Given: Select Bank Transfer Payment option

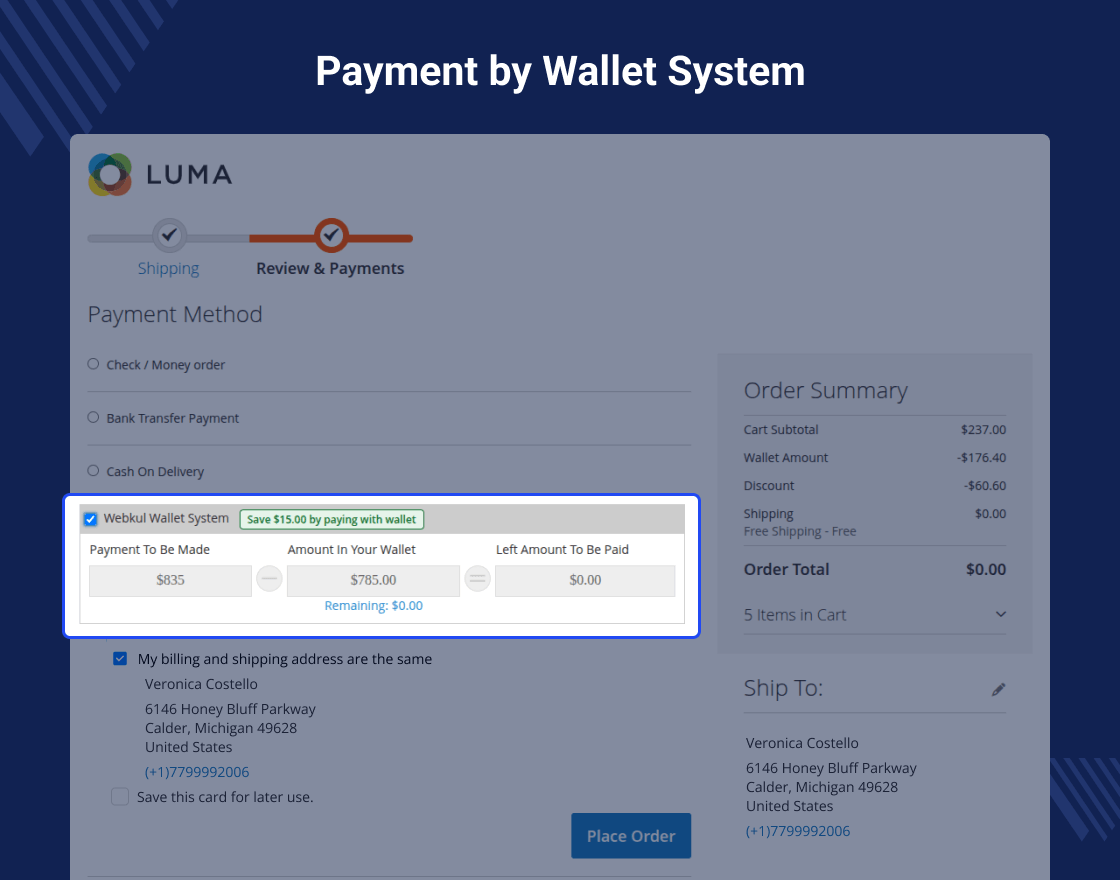Looking at the screenshot, I should click(93, 417).
